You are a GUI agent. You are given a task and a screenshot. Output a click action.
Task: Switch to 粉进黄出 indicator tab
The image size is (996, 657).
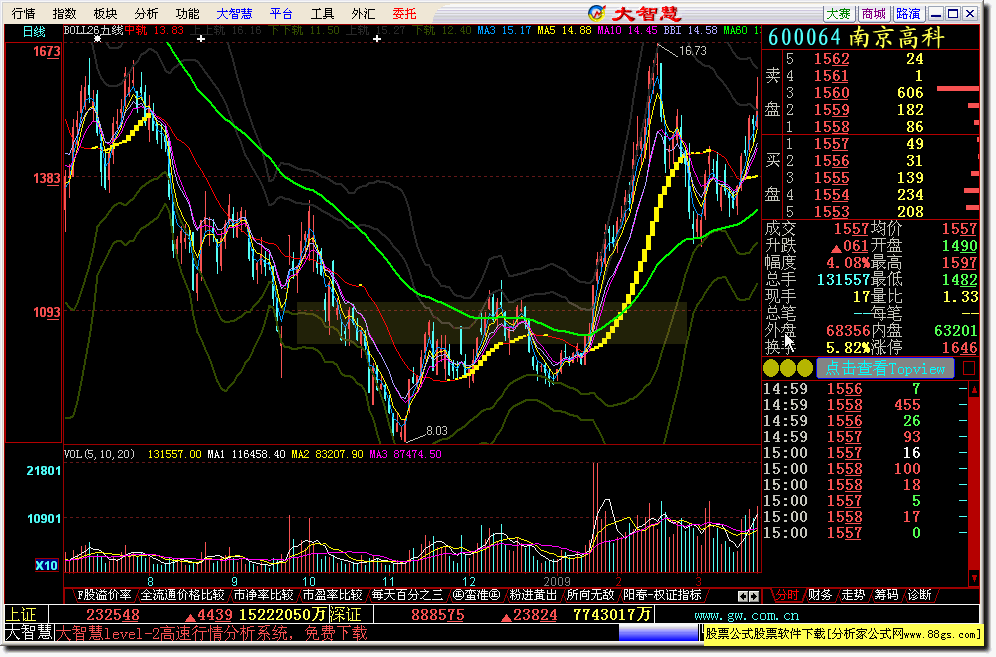534,595
